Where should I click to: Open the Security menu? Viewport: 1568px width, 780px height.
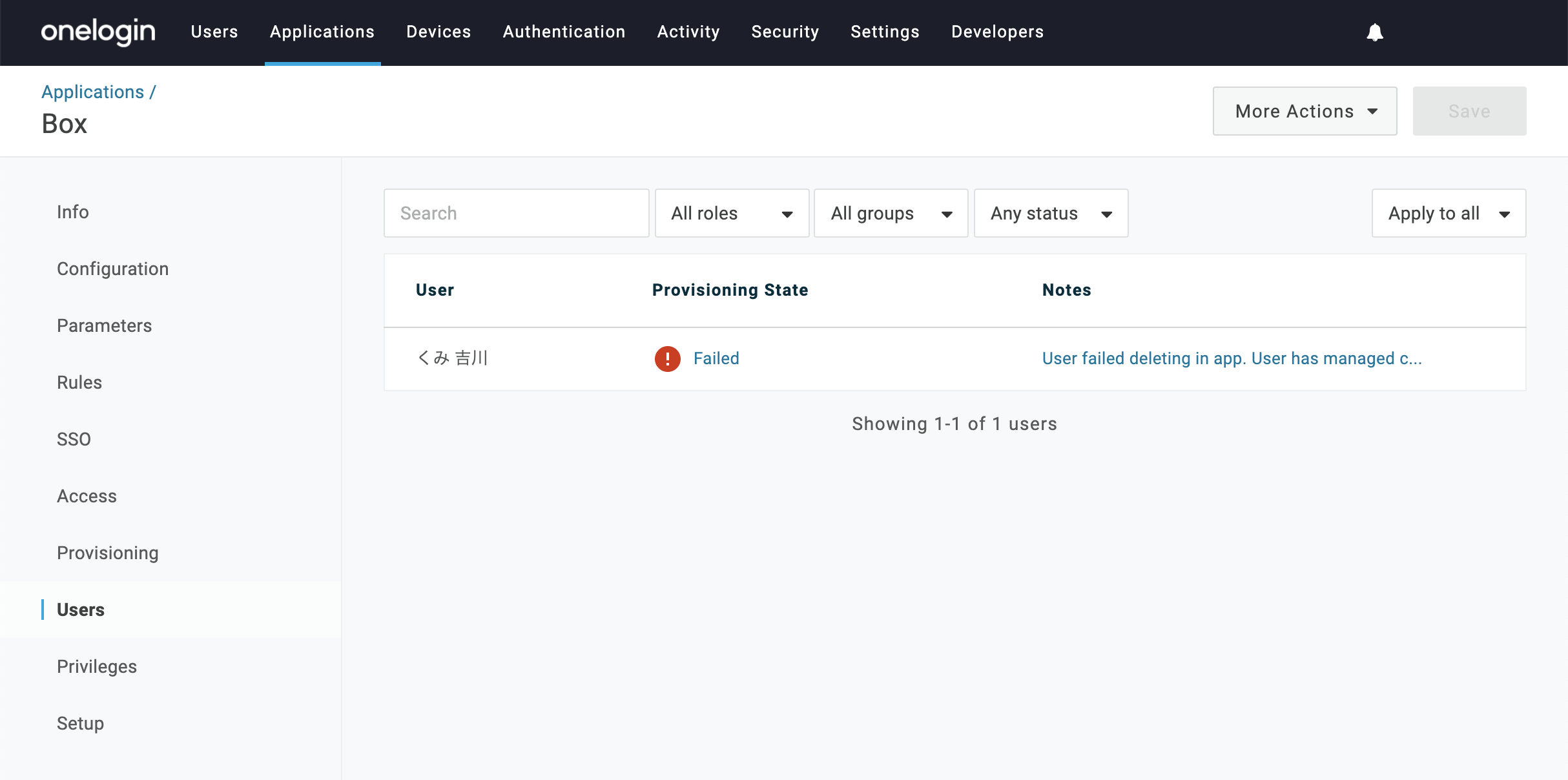pyautogui.click(x=785, y=32)
